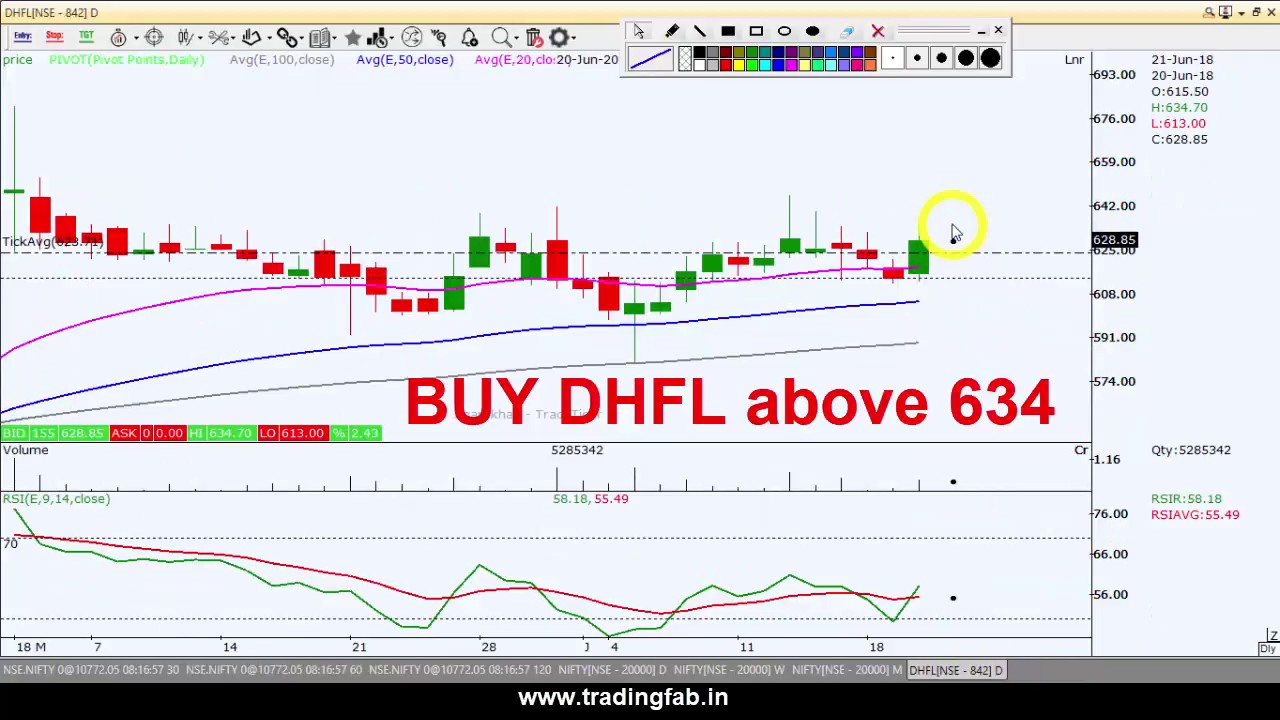
Task: Select the straight line drawing tool
Action: [x=699, y=31]
